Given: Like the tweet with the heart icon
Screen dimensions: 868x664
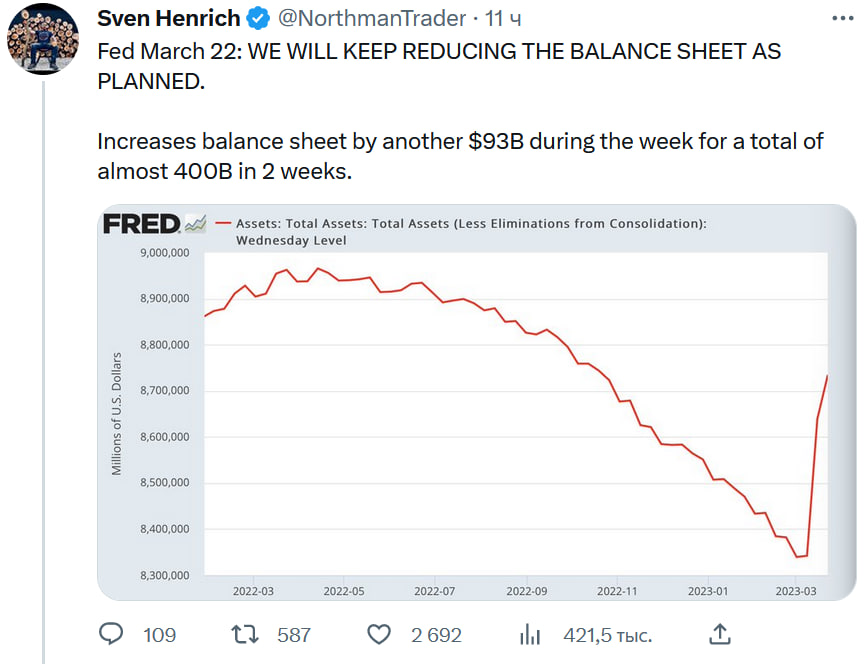Looking at the screenshot, I should [378, 634].
